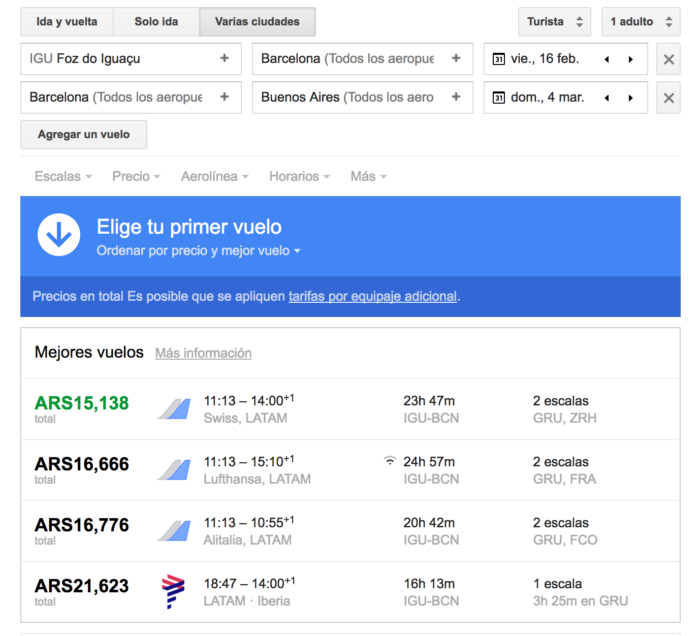
Task: Click plus icon next to Foz do Iguaçu
Action: (x=225, y=59)
